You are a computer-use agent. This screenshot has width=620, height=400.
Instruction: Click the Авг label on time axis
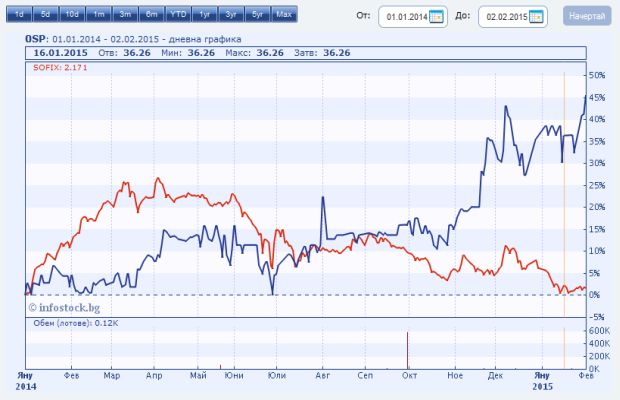click(x=323, y=375)
